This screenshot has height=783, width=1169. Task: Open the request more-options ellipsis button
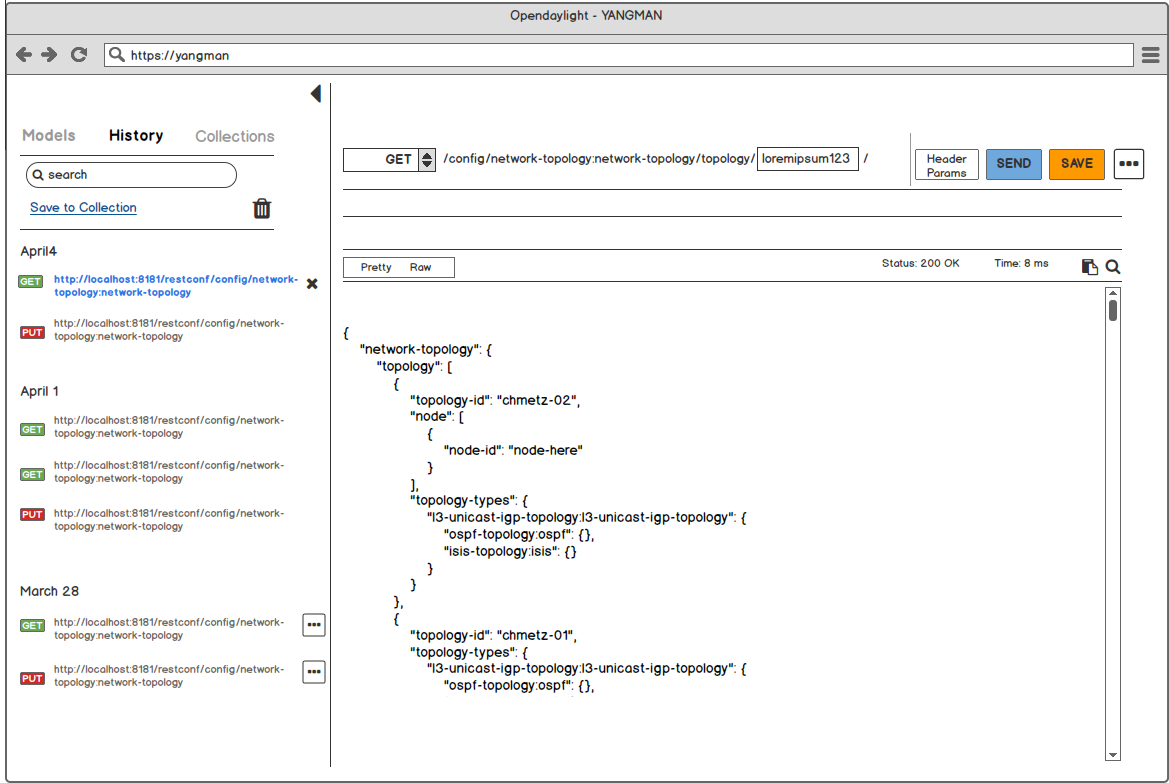1129,164
